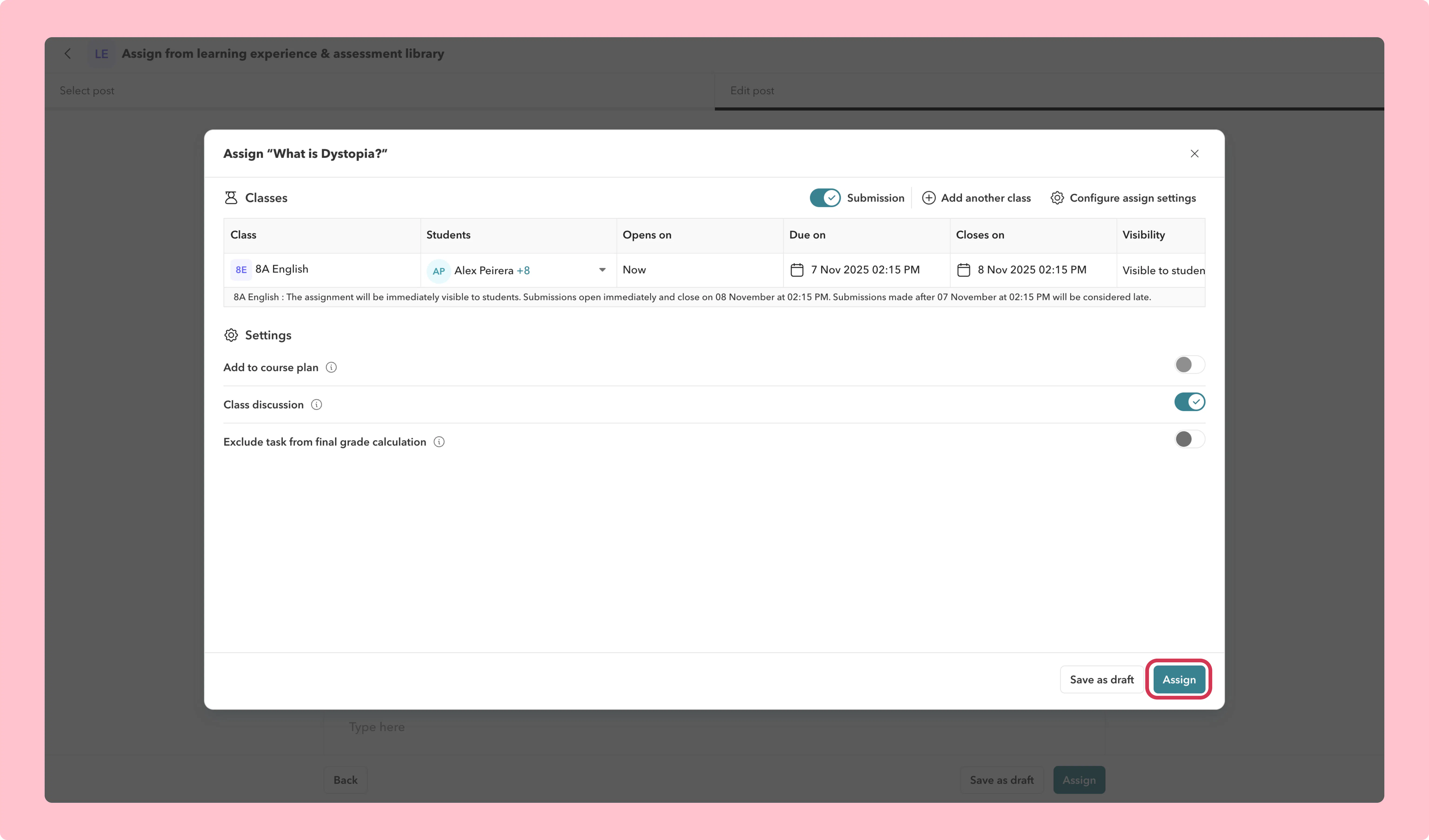The width and height of the screenshot is (1429, 840).
Task: Select the Opens on 'Now' cell
Action: click(700, 270)
